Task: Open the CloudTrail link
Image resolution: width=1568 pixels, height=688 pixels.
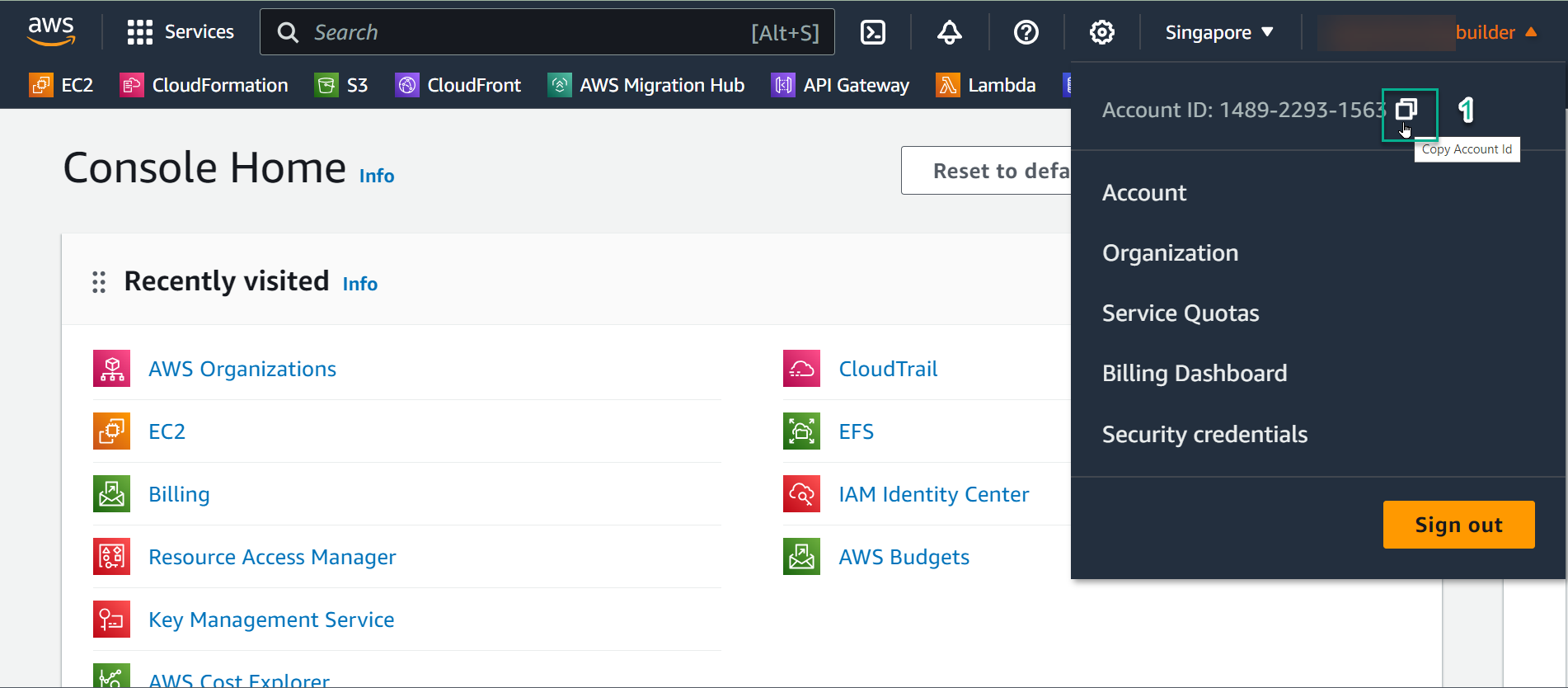Action: point(888,369)
